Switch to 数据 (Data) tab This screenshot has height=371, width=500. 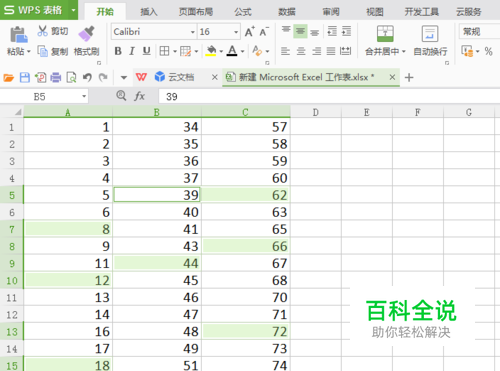point(287,12)
